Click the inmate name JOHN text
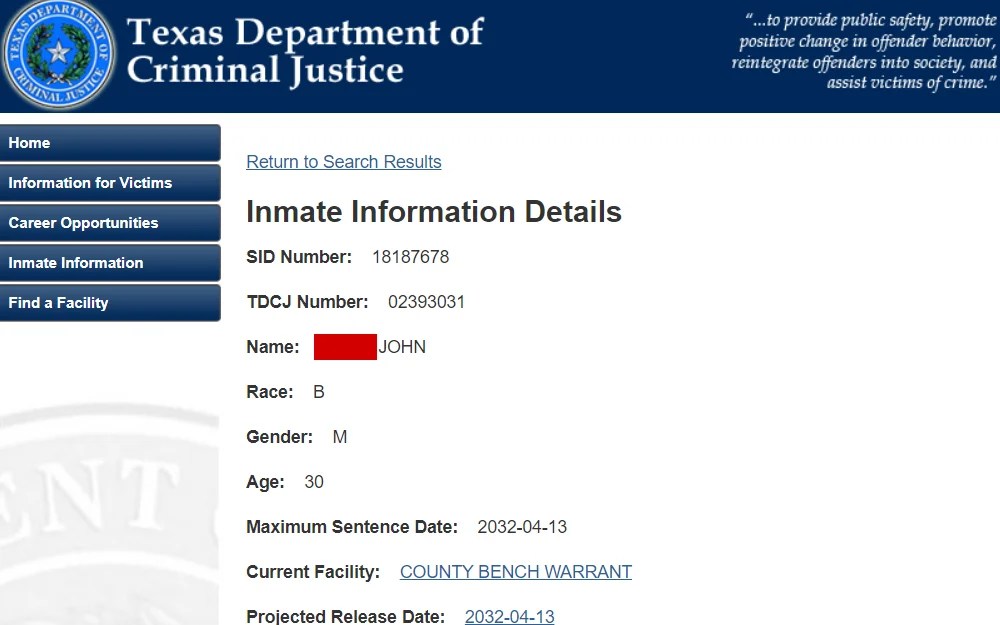This screenshot has height=625, width=1000. pyautogui.click(x=402, y=347)
